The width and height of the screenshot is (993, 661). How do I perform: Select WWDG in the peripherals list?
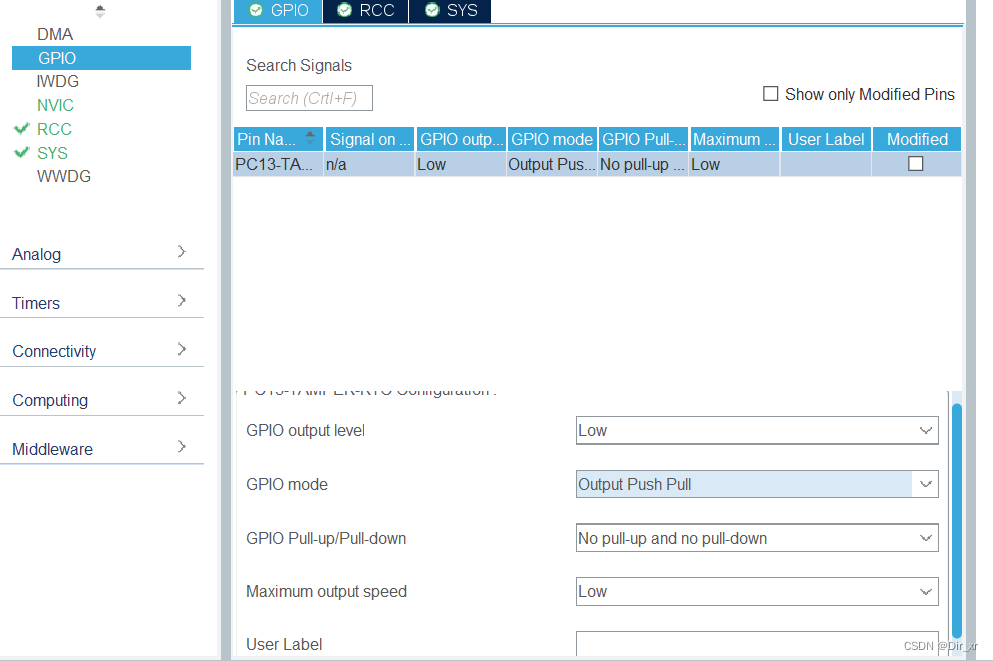tap(63, 177)
